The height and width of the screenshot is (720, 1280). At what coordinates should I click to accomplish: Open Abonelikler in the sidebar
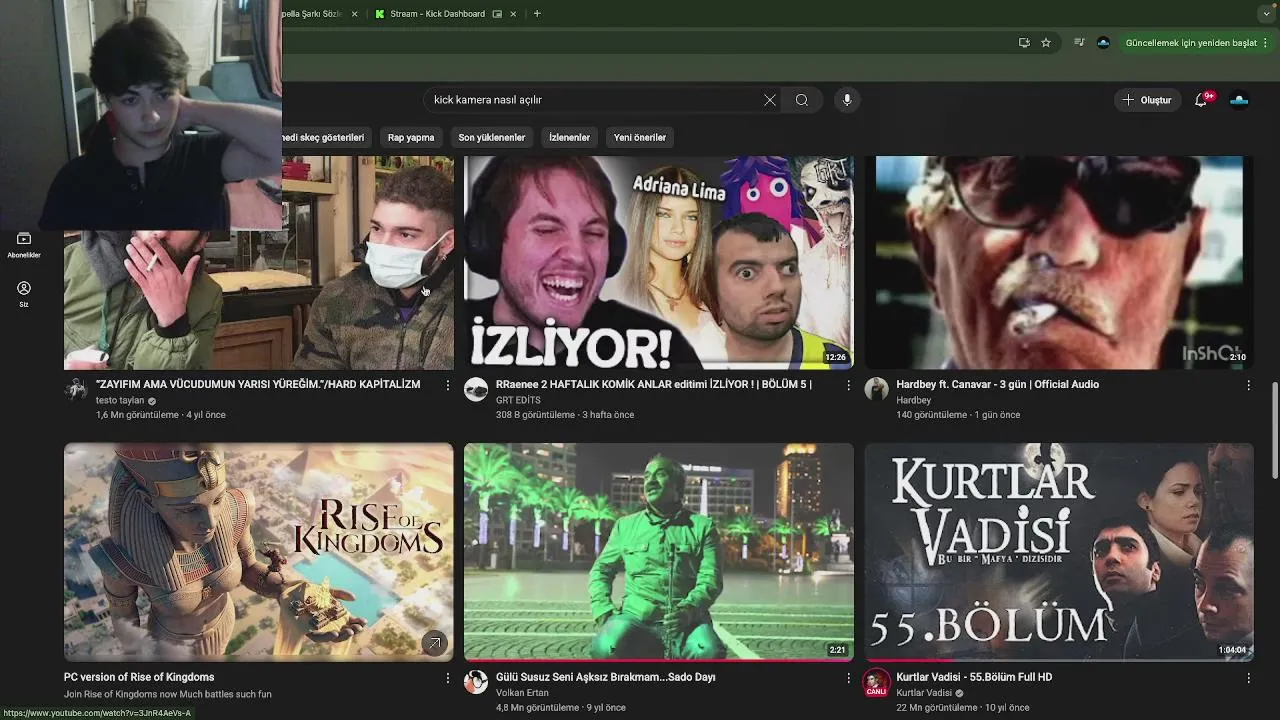(24, 245)
